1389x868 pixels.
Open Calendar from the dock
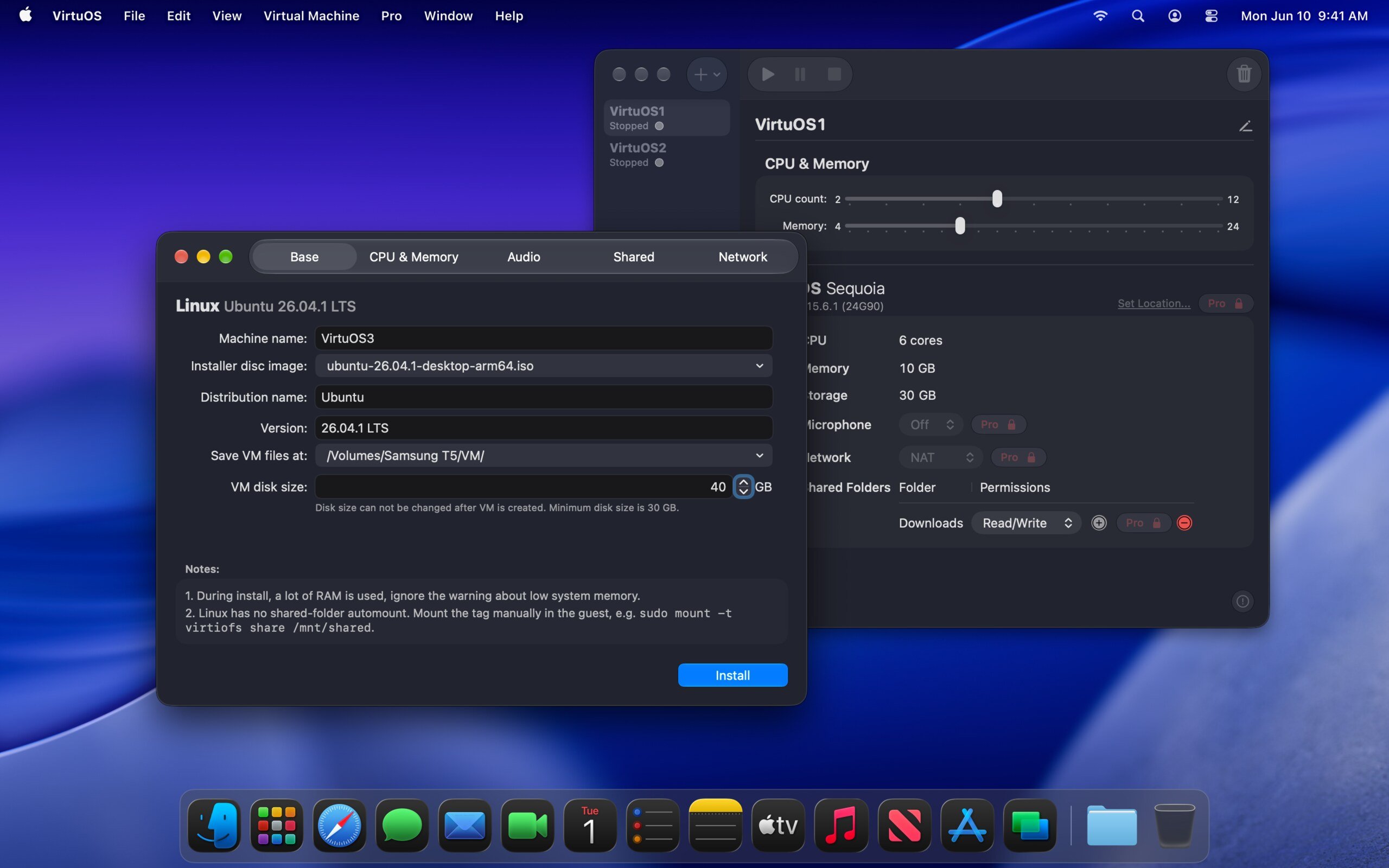[x=590, y=825]
